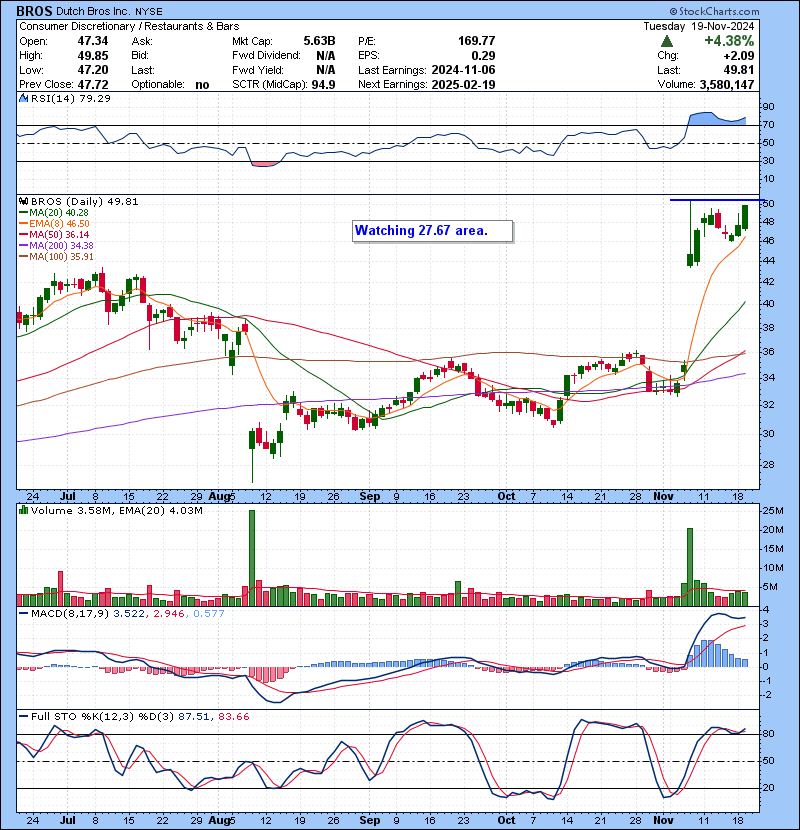
Task: Click the tall August volume spike bar
Action: tap(252, 558)
